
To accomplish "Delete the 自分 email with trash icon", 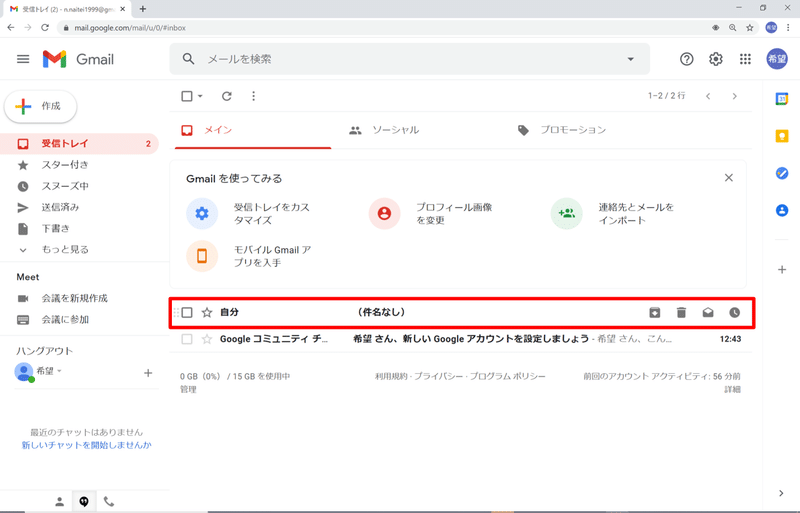I will coord(681,312).
